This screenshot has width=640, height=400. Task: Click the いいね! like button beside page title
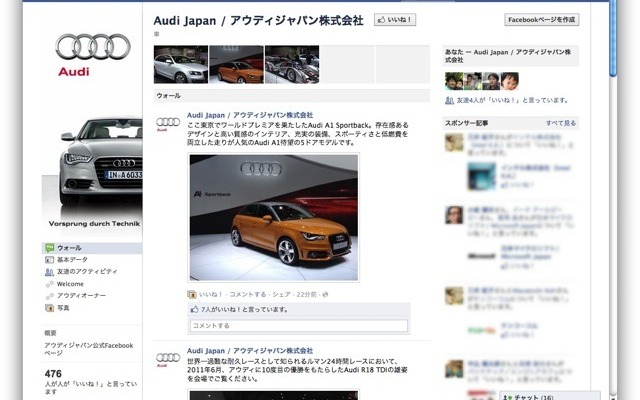tap(395, 20)
